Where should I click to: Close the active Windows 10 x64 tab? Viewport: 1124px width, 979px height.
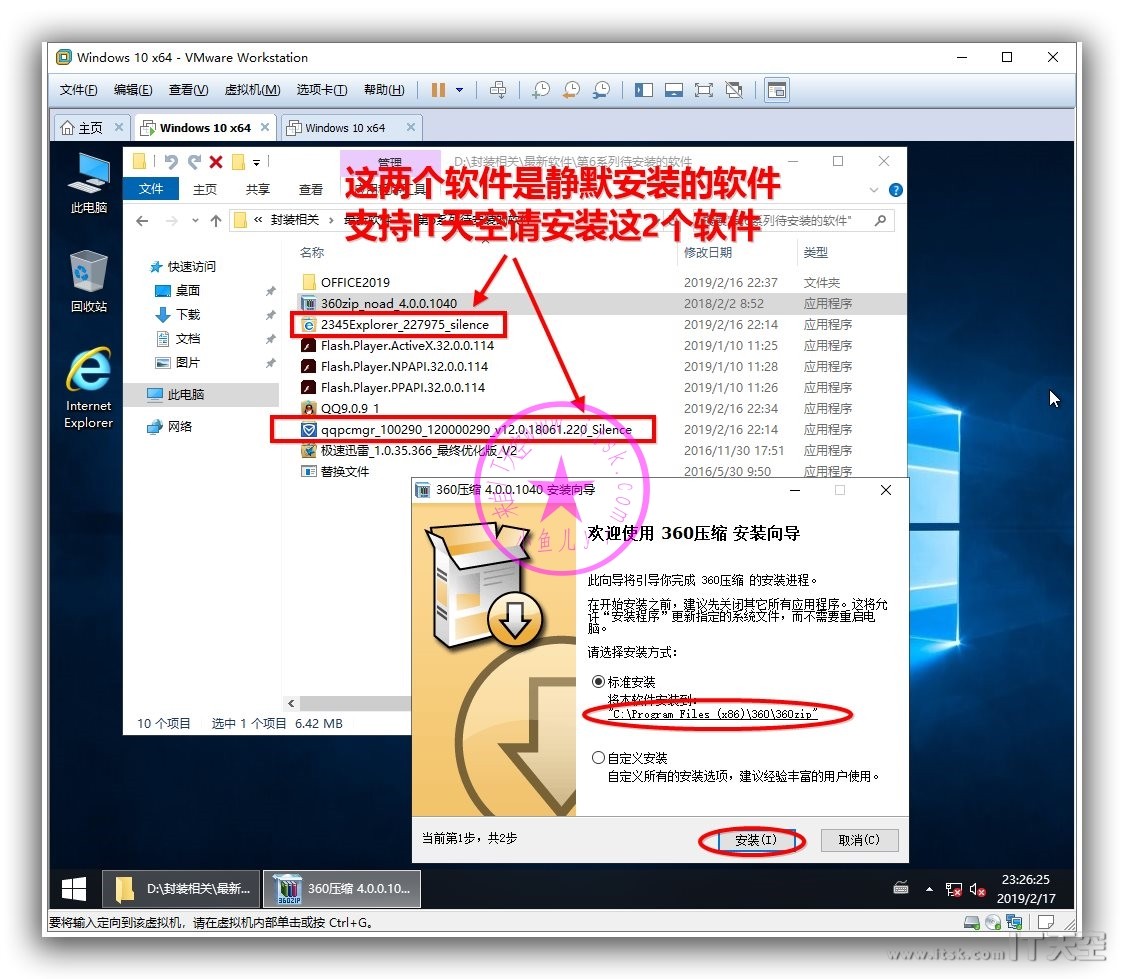(x=265, y=127)
